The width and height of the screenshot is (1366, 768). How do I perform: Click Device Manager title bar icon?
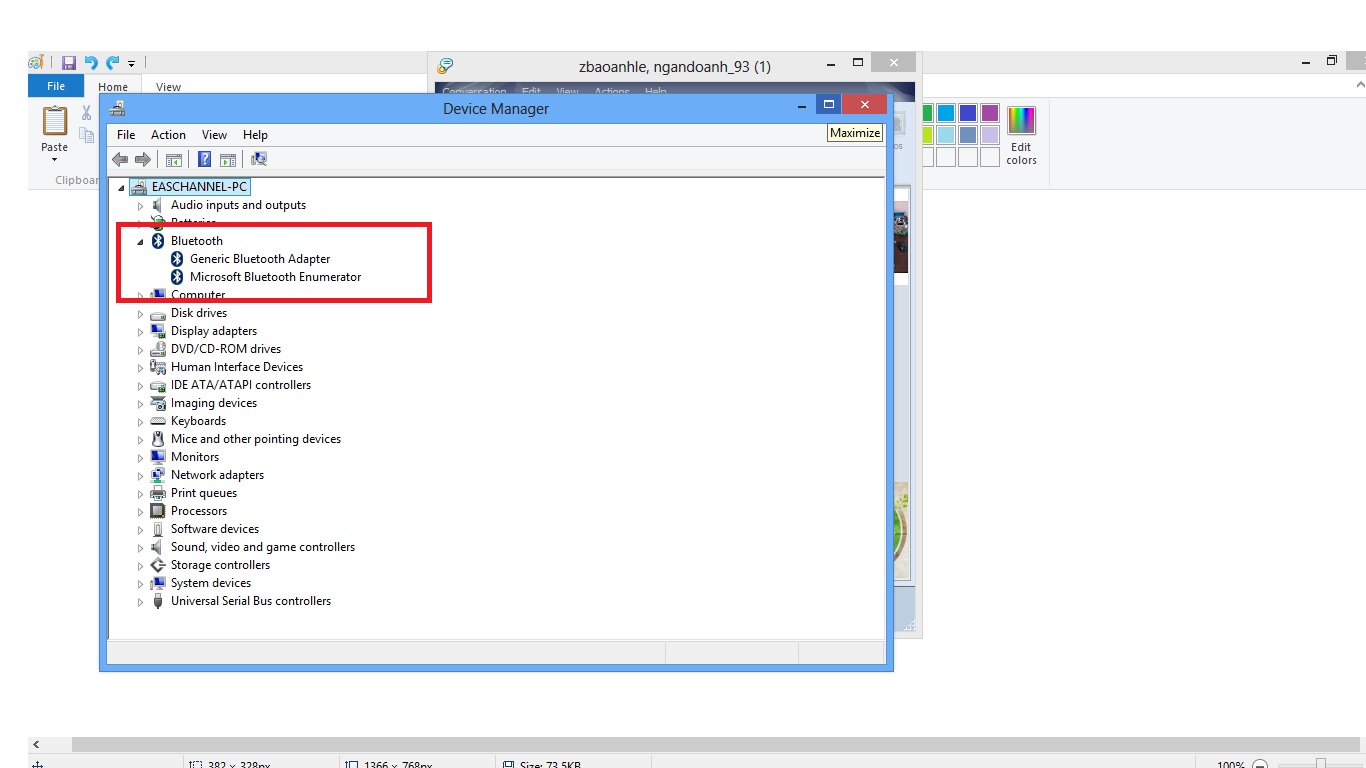click(x=117, y=108)
